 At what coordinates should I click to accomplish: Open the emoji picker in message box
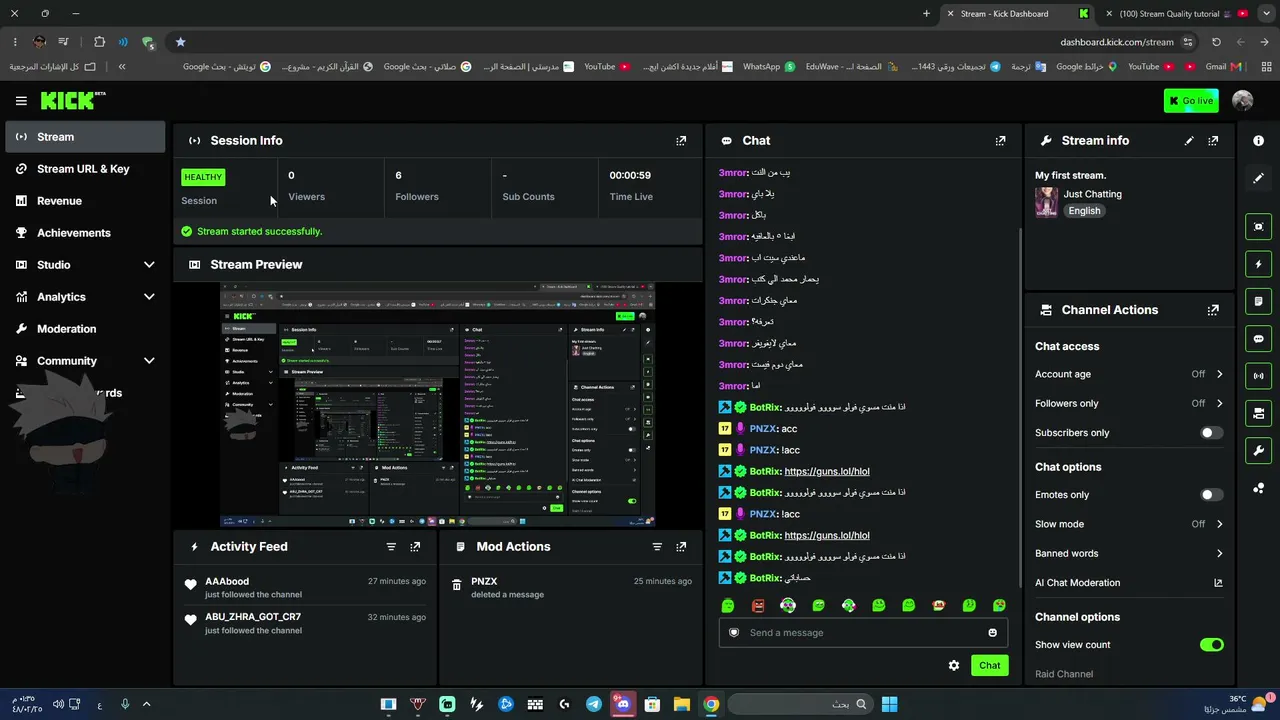pos(992,632)
